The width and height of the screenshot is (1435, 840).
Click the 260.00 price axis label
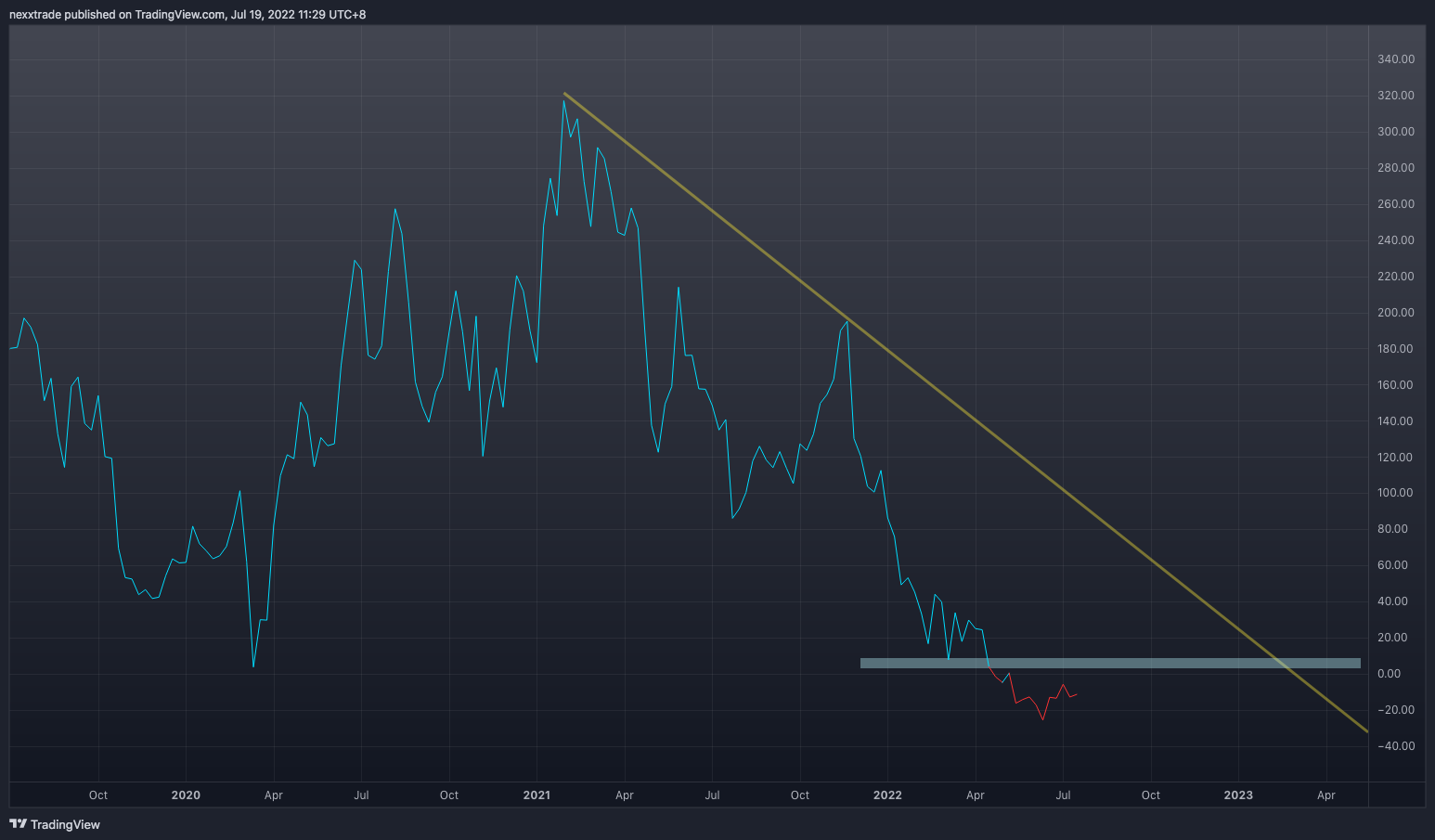tap(1396, 204)
